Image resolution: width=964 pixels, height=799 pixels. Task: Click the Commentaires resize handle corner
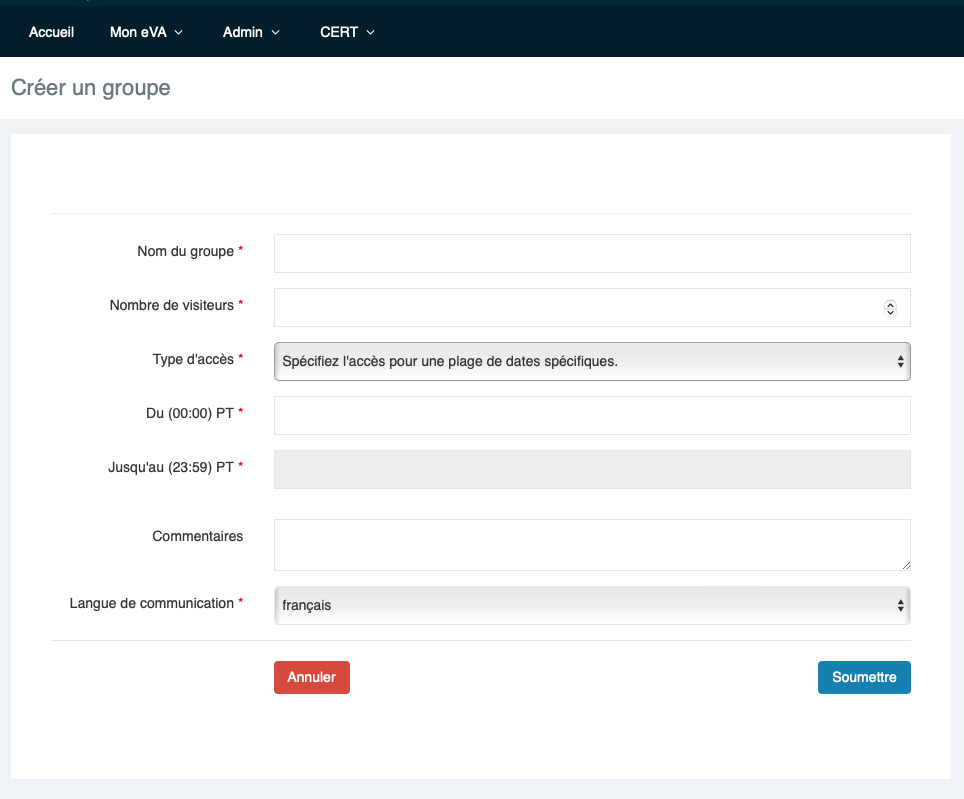(x=906, y=565)
